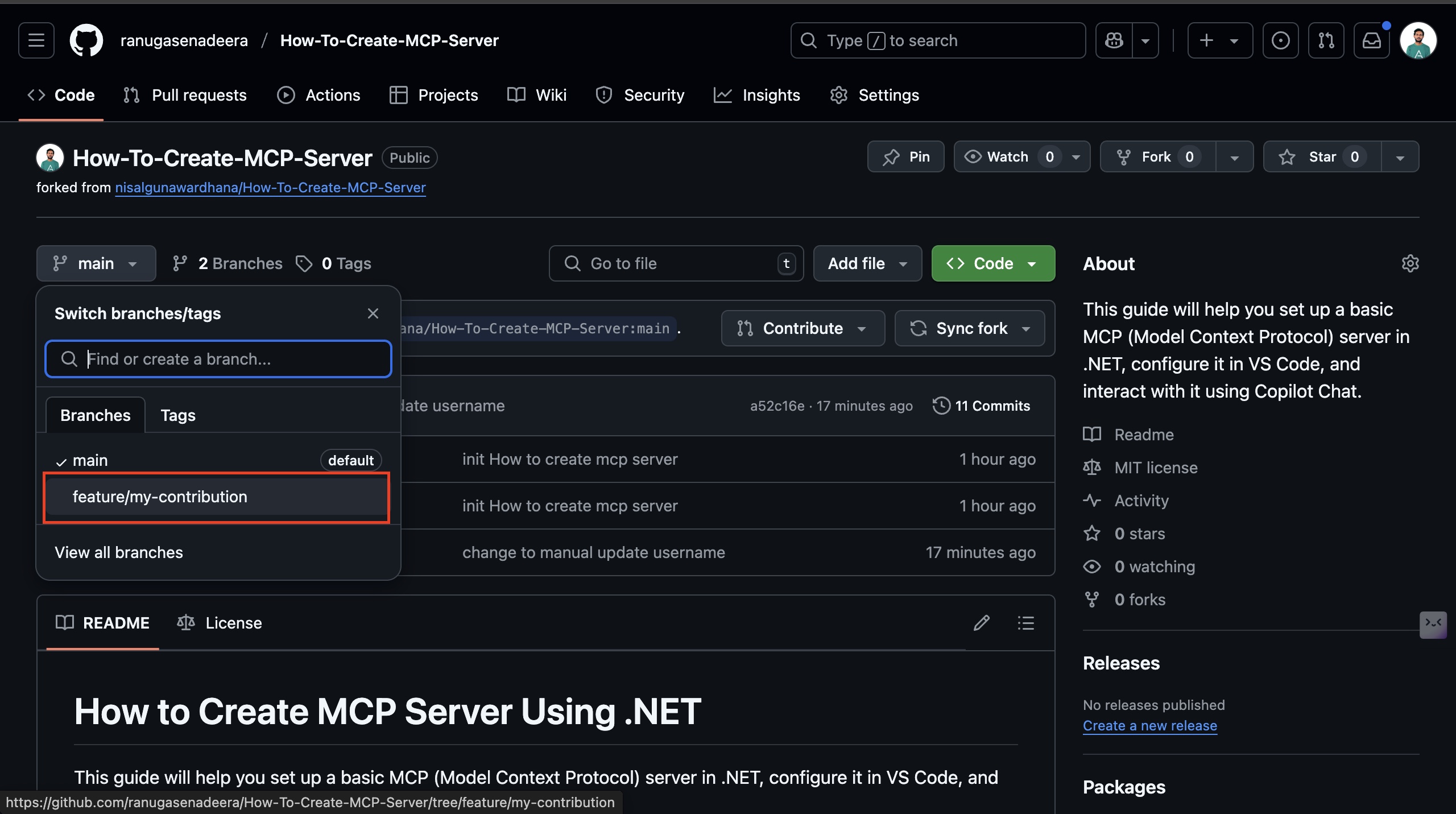Screen dimensions: 1456x814
Task: Open the Contribute dropdown
Action: 802,328
